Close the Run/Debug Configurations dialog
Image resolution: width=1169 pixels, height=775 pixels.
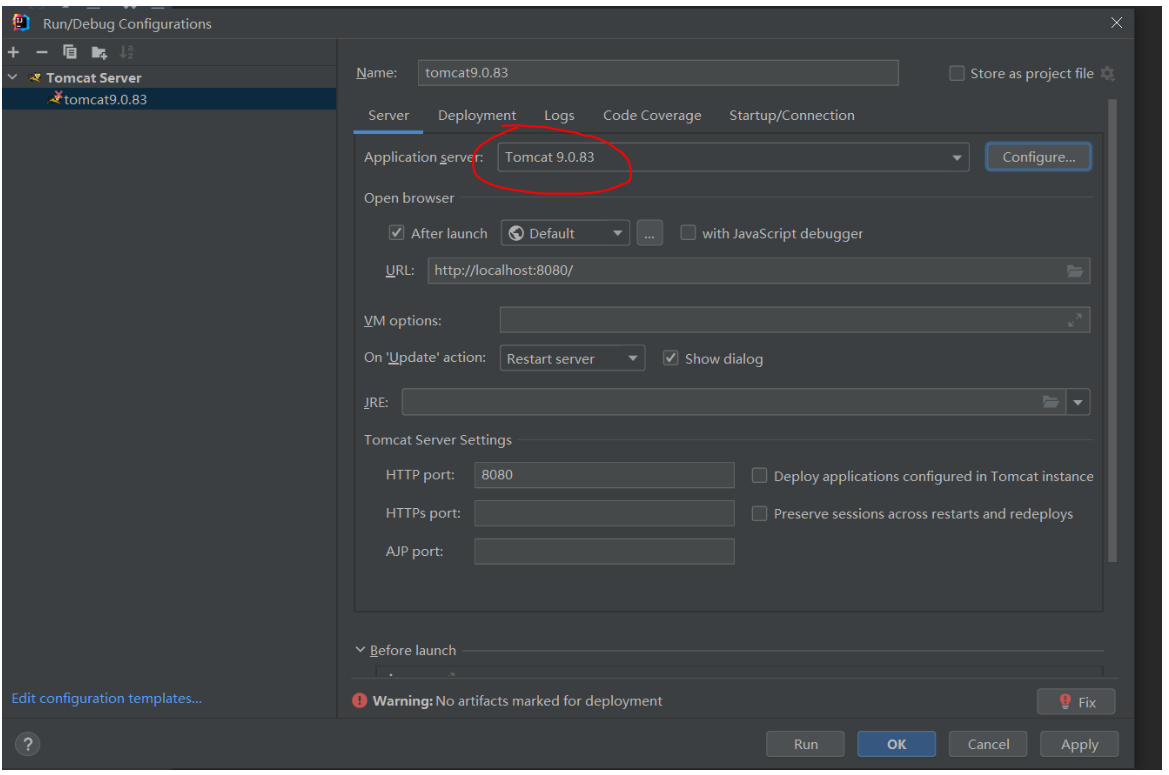pos(1116,22)
